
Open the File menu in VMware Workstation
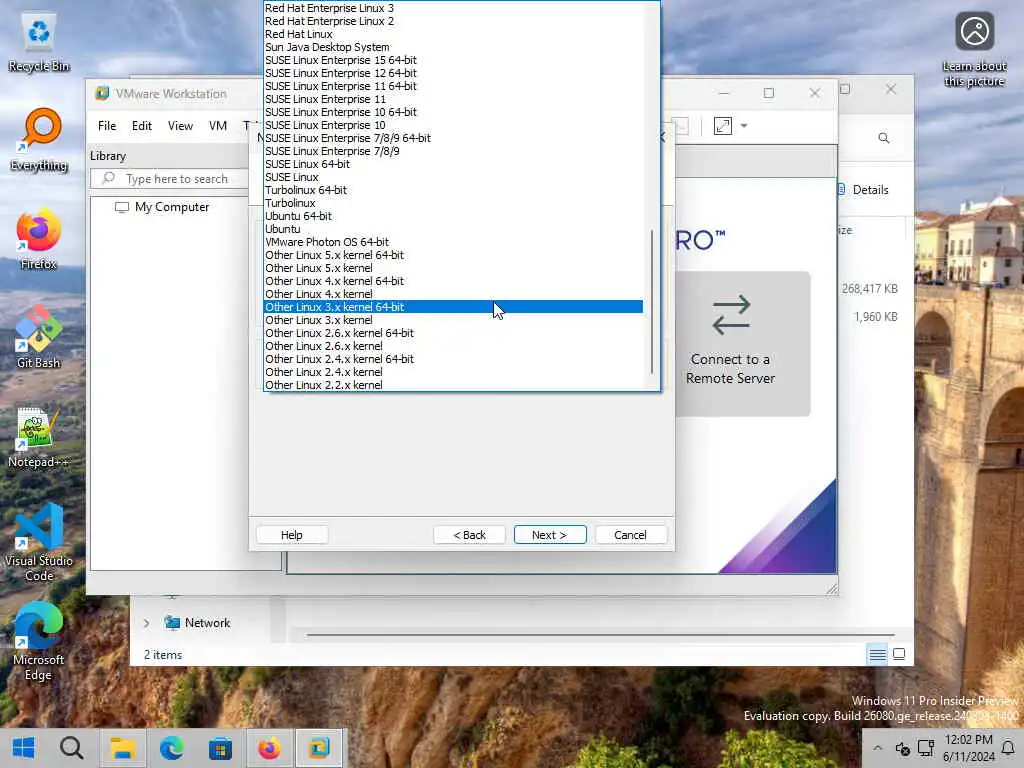(107, 126)
